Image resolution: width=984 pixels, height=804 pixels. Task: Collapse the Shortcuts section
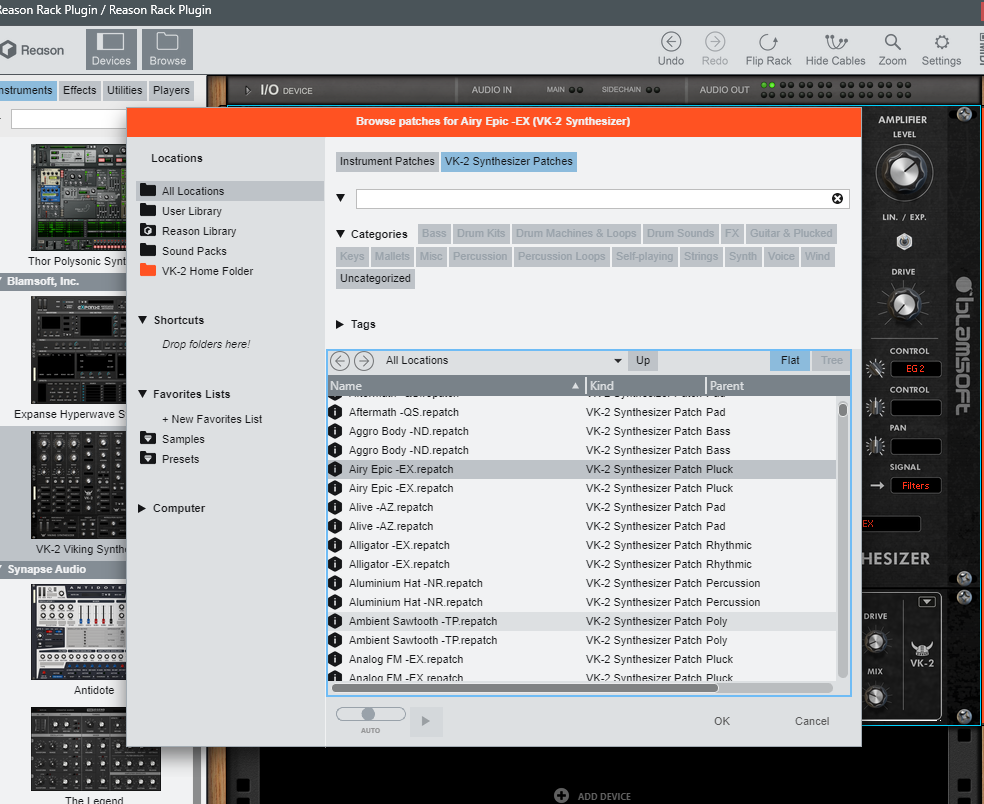coord(142,320)
